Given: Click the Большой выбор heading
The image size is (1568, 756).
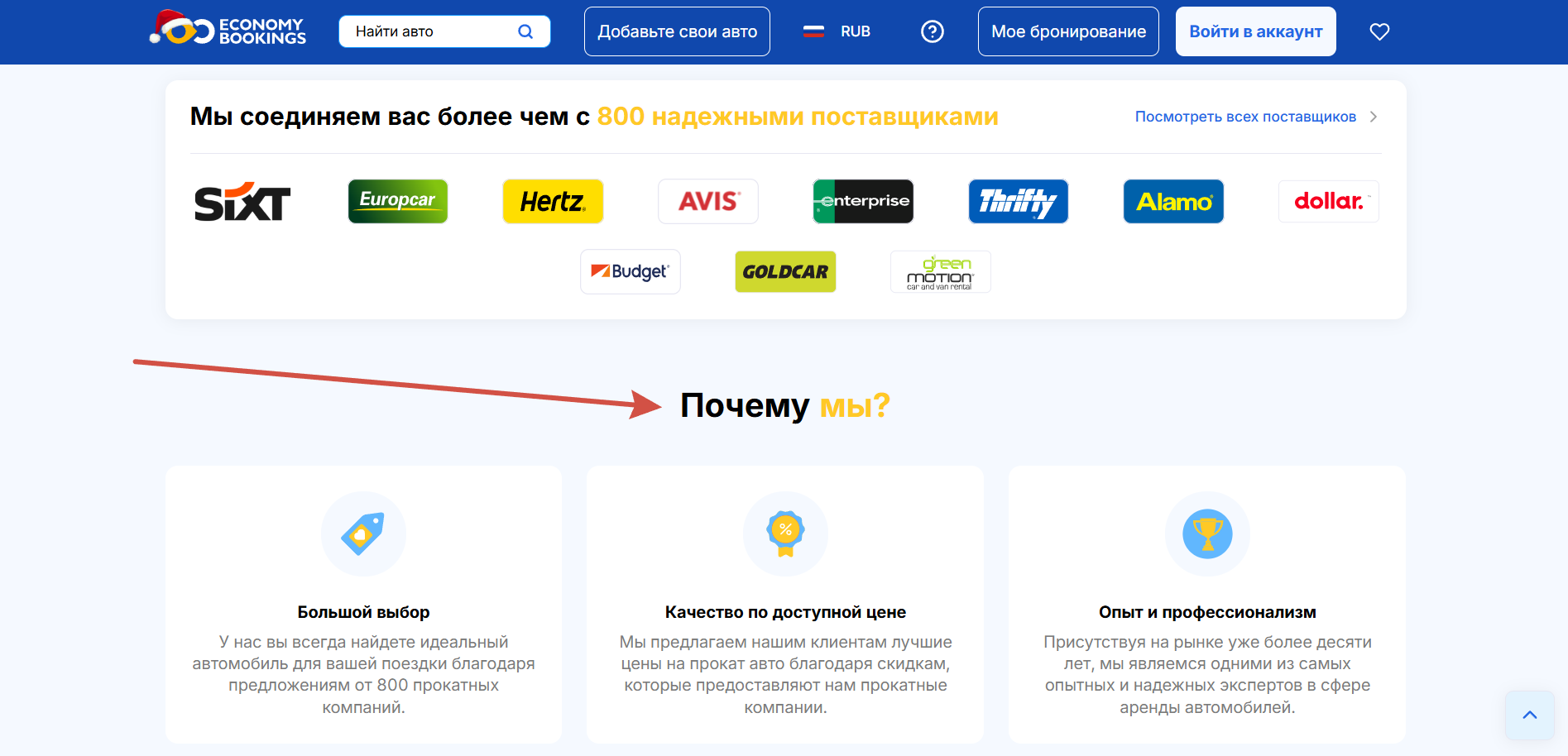Looking at the screenshot, I should 363,612.
